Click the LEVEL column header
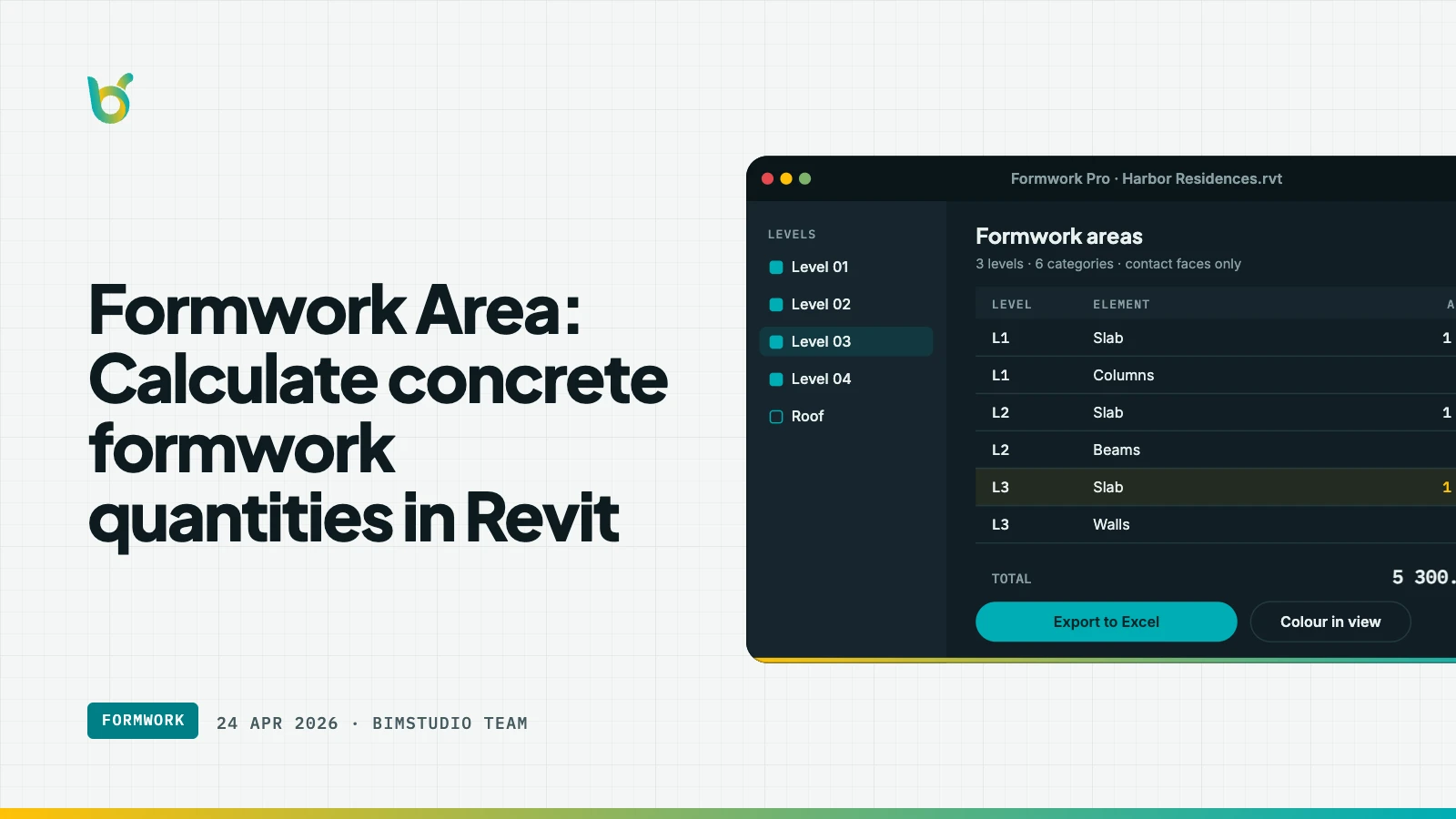1456x819 pixels. [1011, 305]
